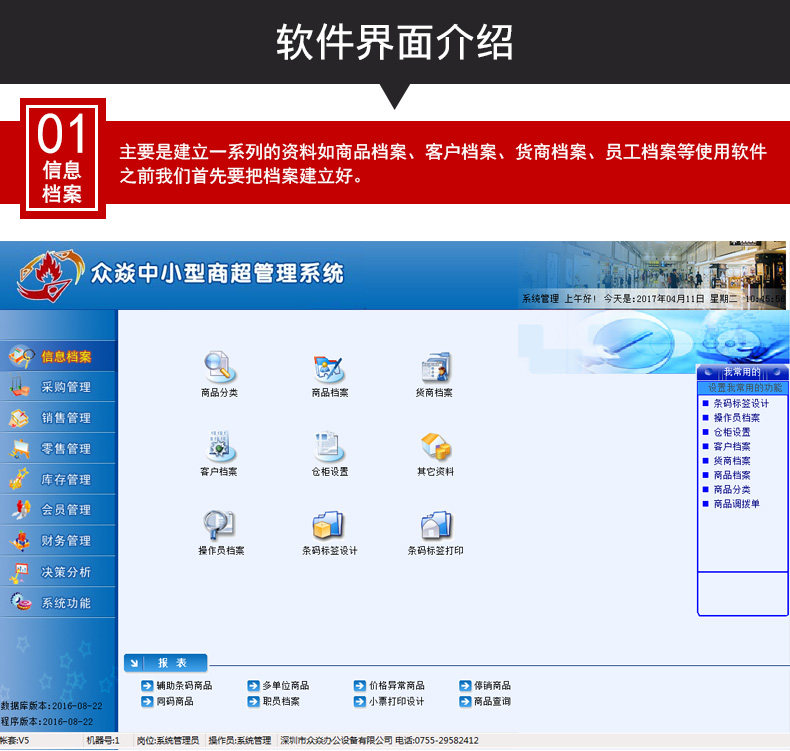
Task: Click the 决策分析 sidebar icon
Action: pos(19,572)
